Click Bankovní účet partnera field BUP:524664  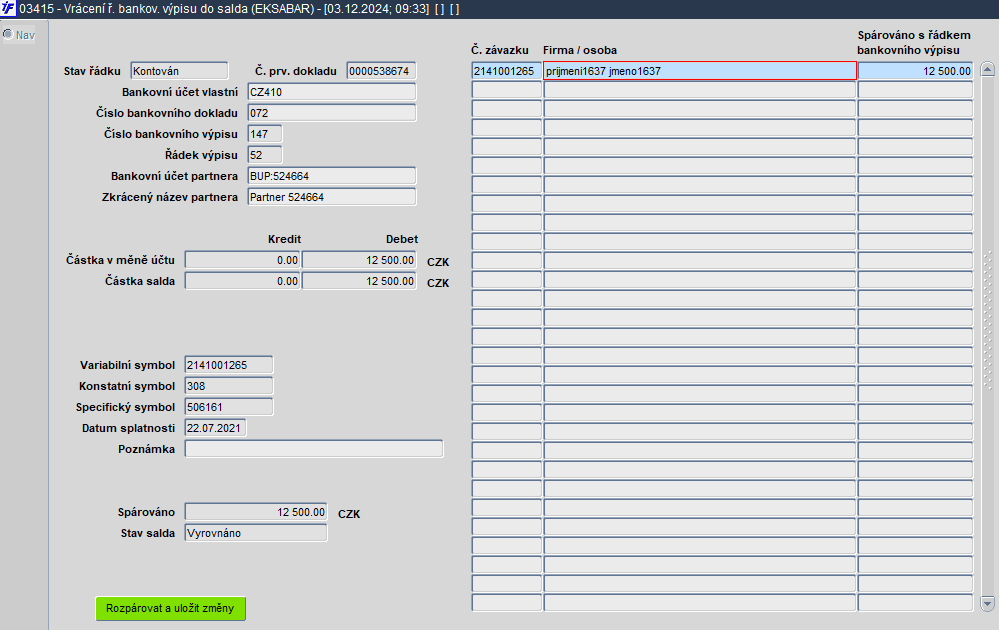click(331, 176)
